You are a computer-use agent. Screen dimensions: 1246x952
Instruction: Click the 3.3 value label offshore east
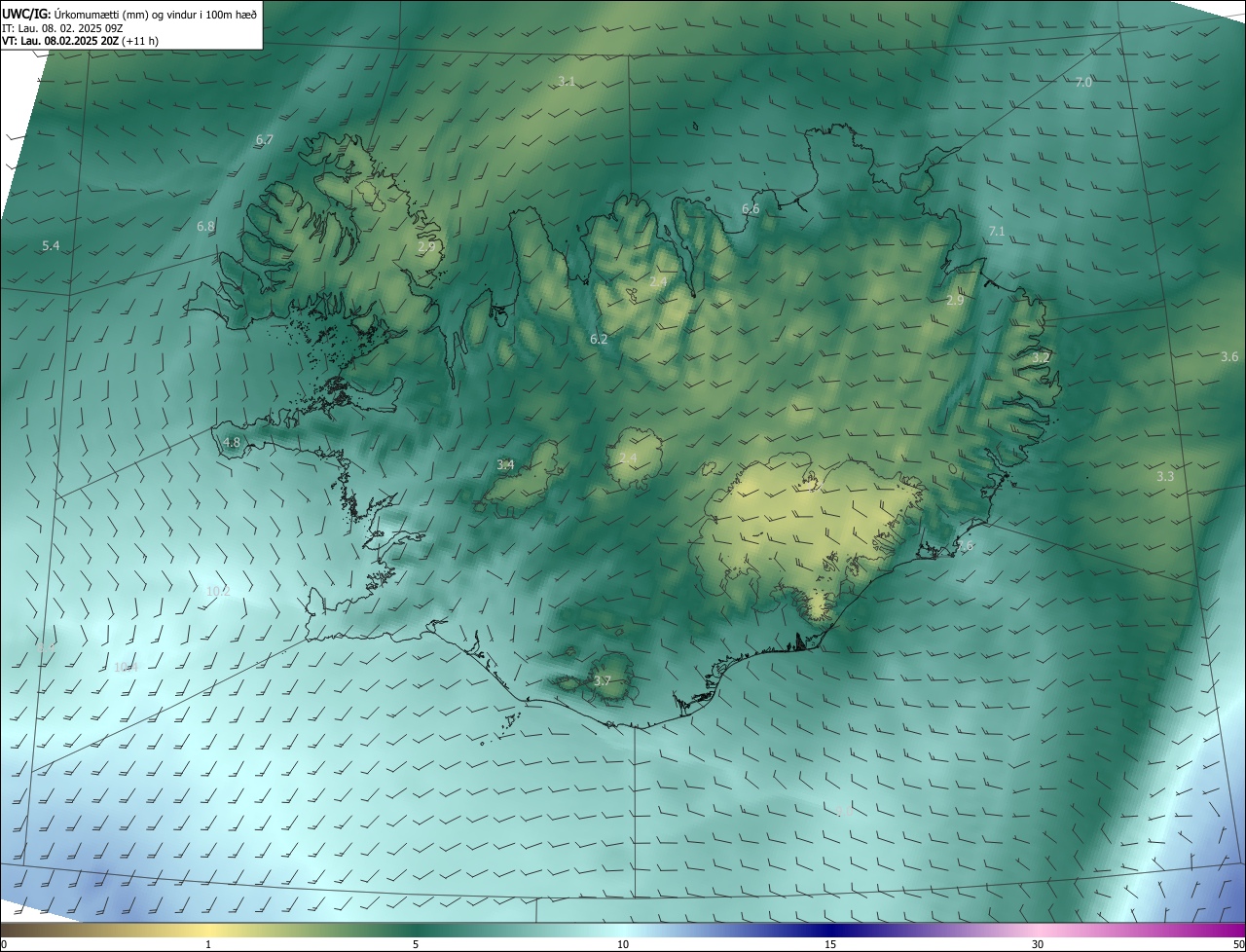pos(1165,477)
